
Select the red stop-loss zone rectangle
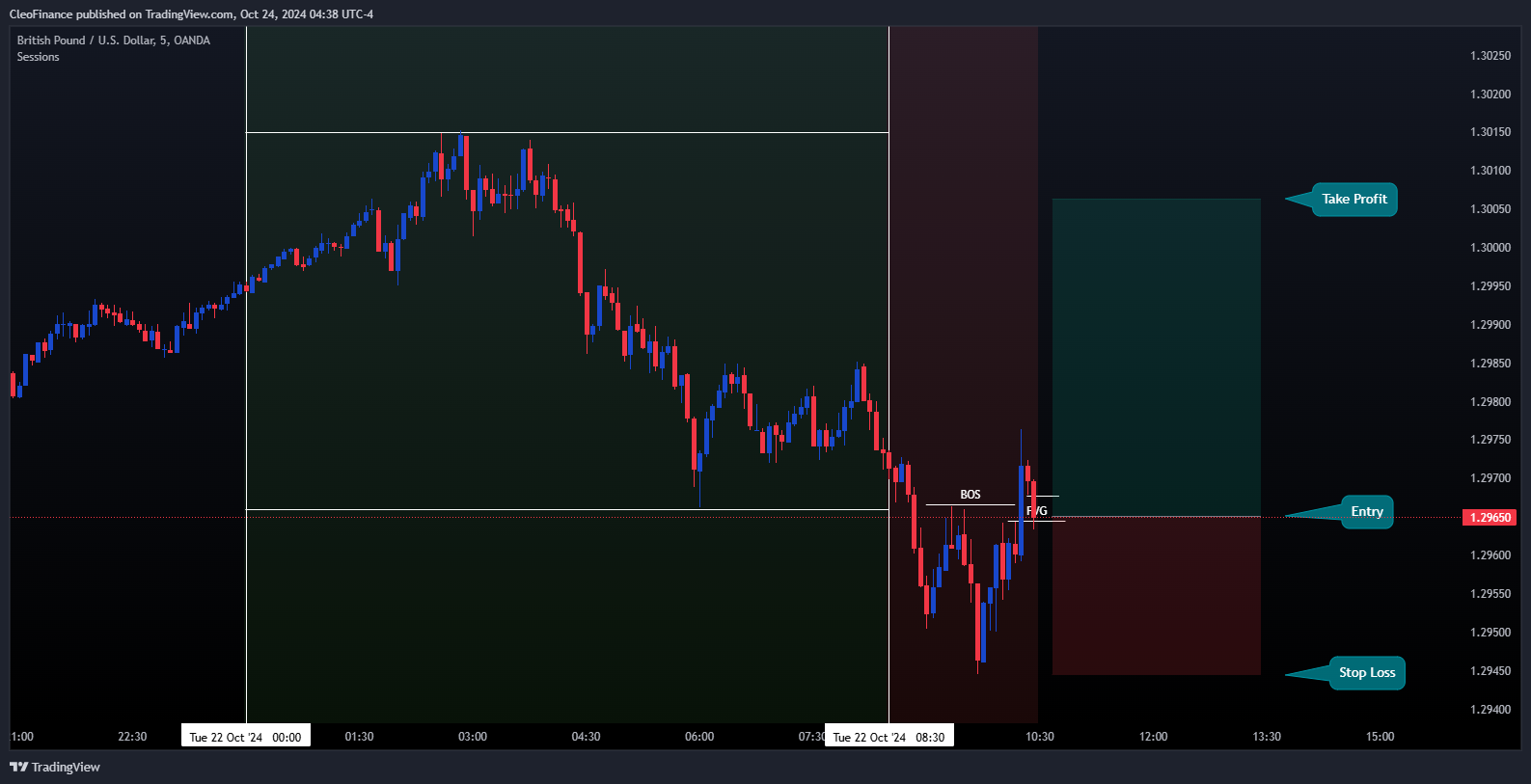click(x=1157, y=596)
